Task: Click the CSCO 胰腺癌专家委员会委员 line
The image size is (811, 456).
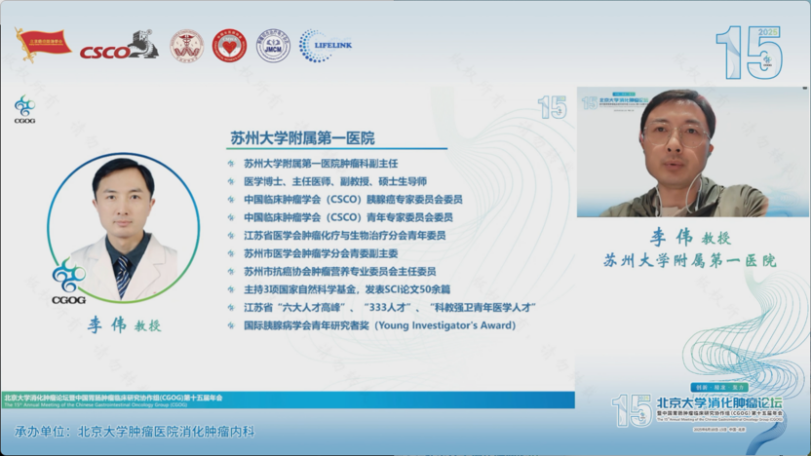Action: [353, 199]
